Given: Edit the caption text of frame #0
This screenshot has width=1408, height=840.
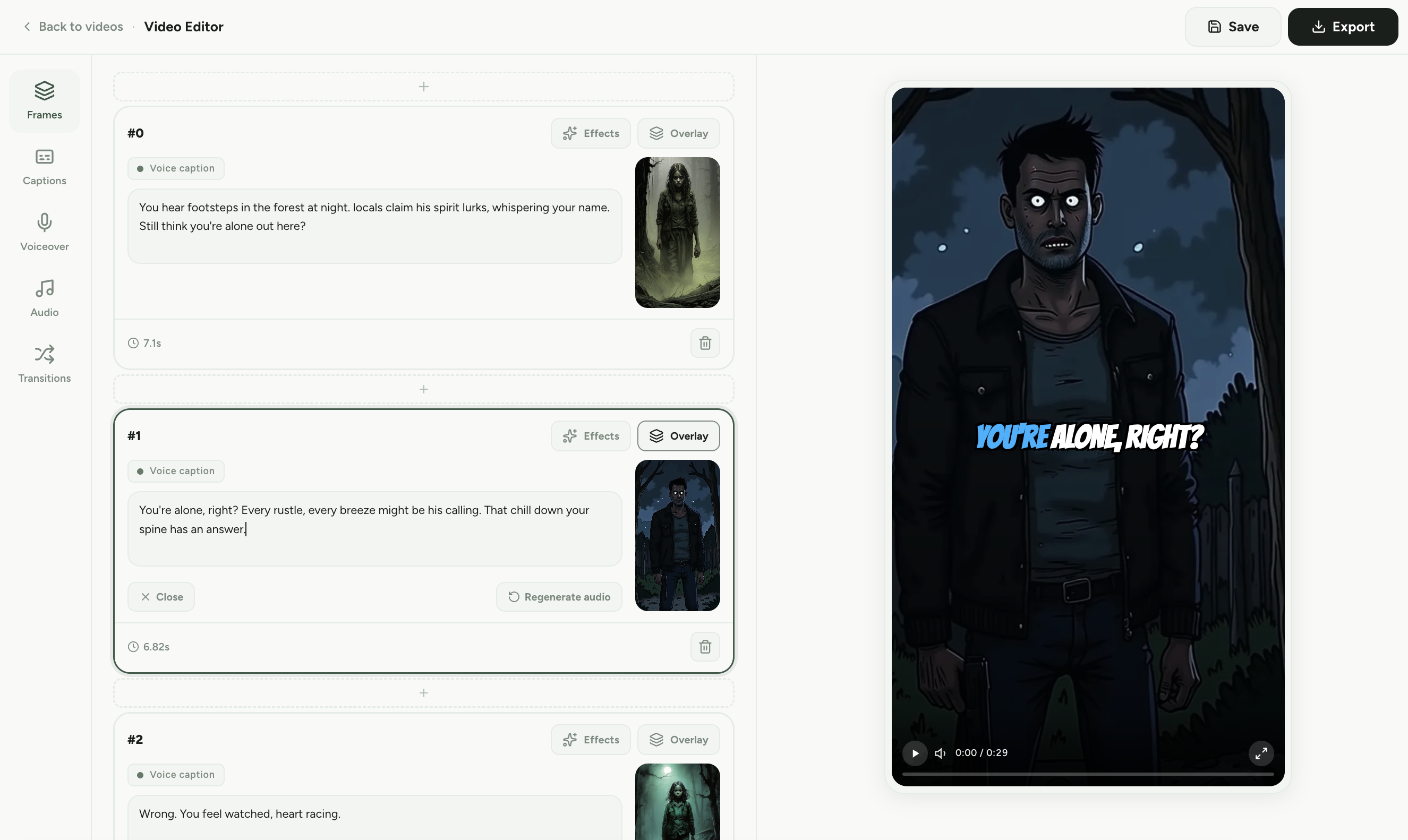Looking at the screenshot, I should [x=374, y=226].
